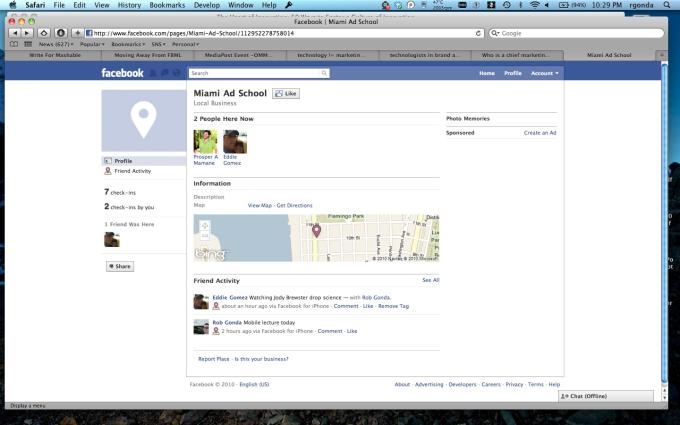Open the volume menu bar icon
Image resolution: width=680 pixels, height=425 pixels.
547,5
